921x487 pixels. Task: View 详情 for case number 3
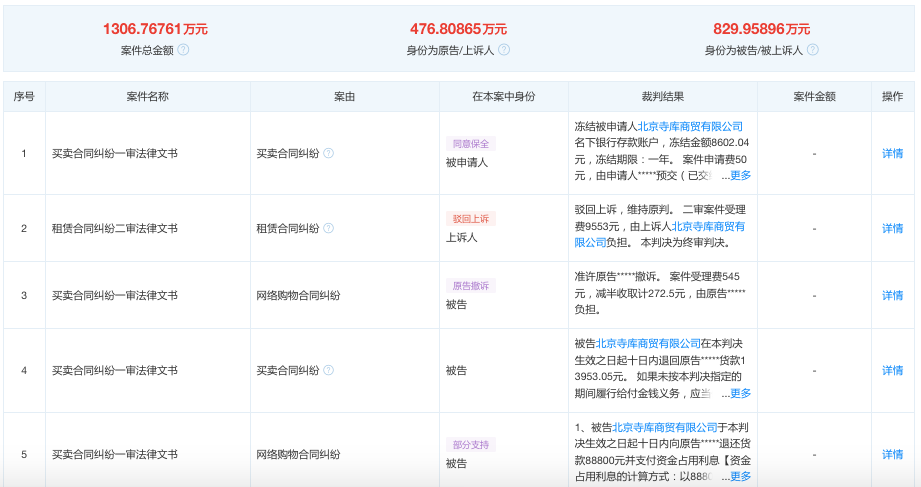(892, 296)
